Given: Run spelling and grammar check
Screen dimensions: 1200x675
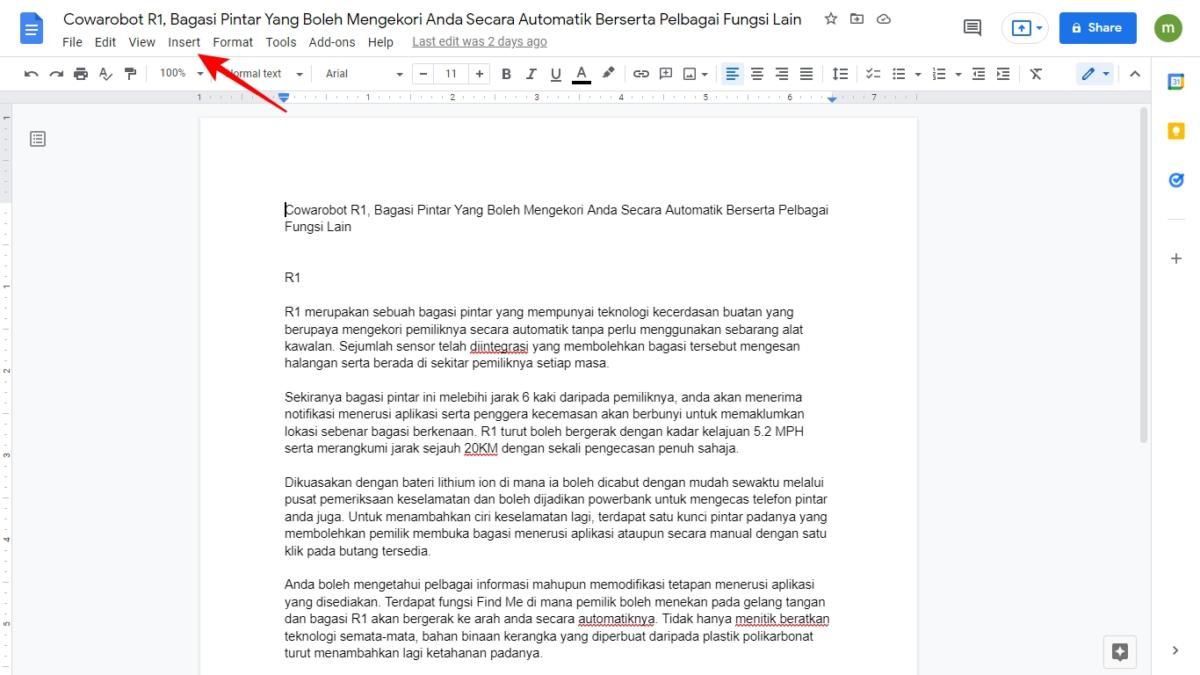Looking at the screenshot, I should [x=105, y=74].
